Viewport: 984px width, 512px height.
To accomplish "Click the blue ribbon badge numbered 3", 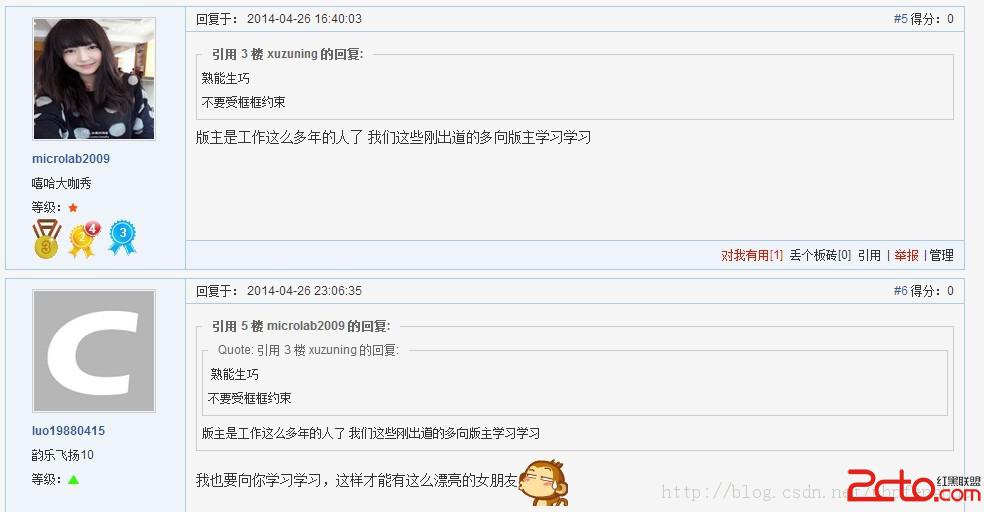I will tap(122, 237).
